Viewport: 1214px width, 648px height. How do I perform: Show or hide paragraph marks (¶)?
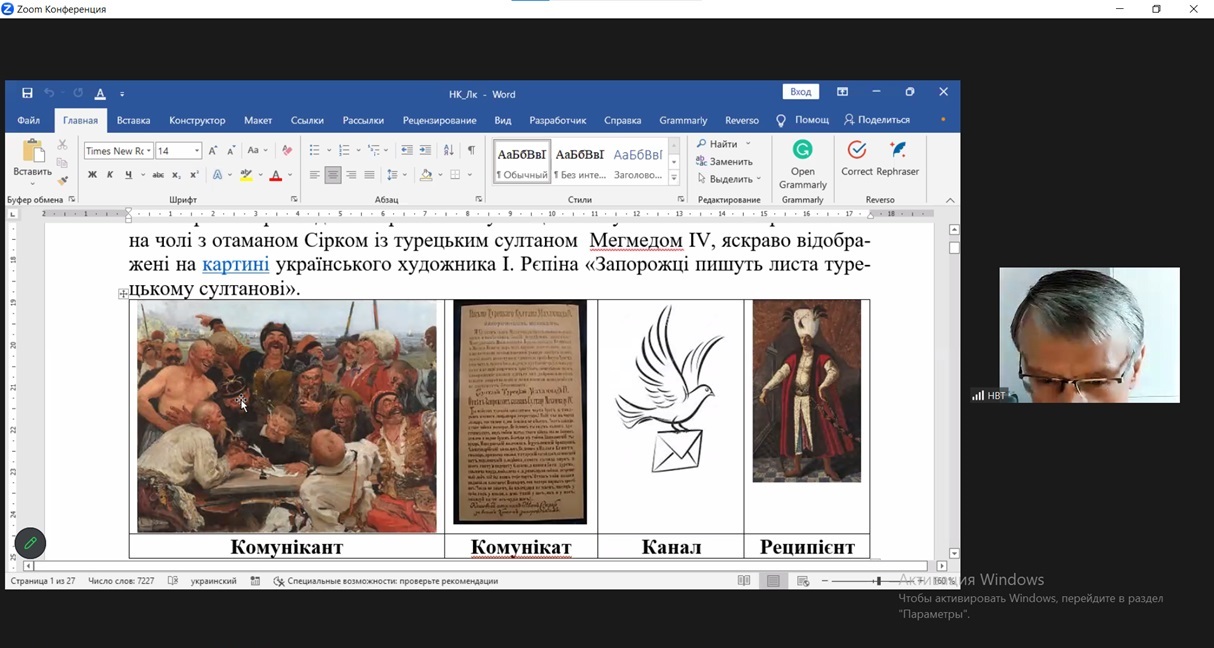click(x=471, y=150)
